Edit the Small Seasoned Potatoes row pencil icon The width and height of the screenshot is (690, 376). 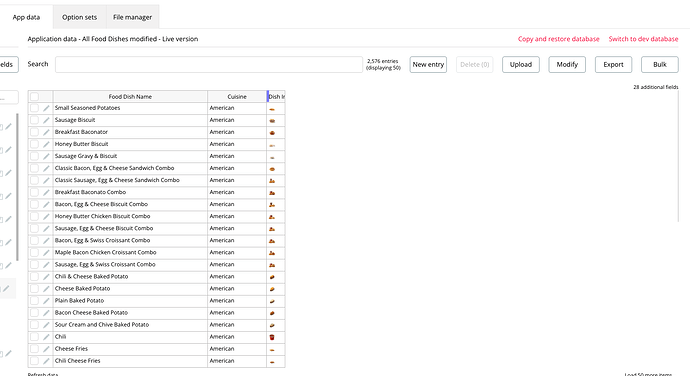[x=46, y=108]
